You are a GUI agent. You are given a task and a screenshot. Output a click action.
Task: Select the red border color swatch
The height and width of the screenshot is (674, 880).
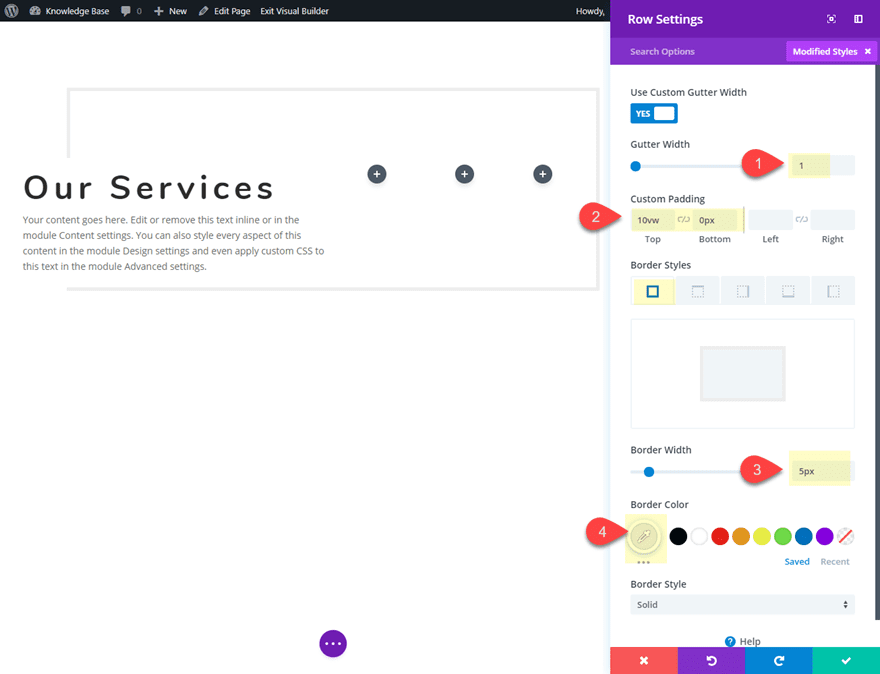pos(719,536)
